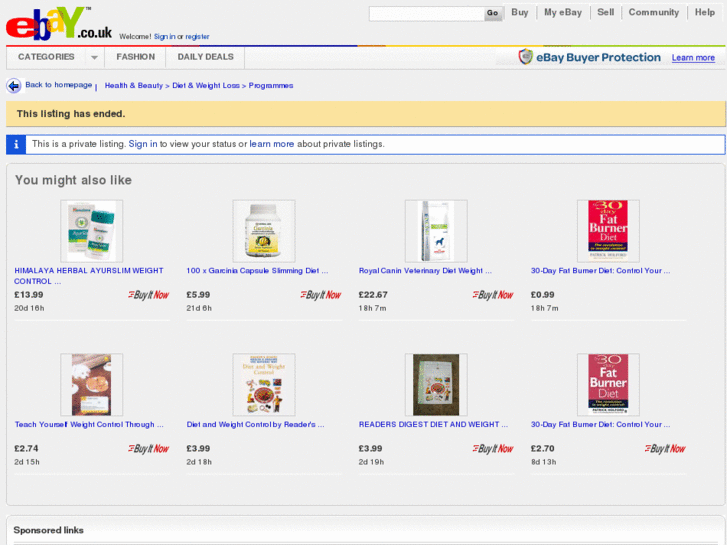The height and width of the screenshot is (545, 727).
Task: Open READERS DIGEST DIET AND WEIGHT link
Action: (433, 425)
